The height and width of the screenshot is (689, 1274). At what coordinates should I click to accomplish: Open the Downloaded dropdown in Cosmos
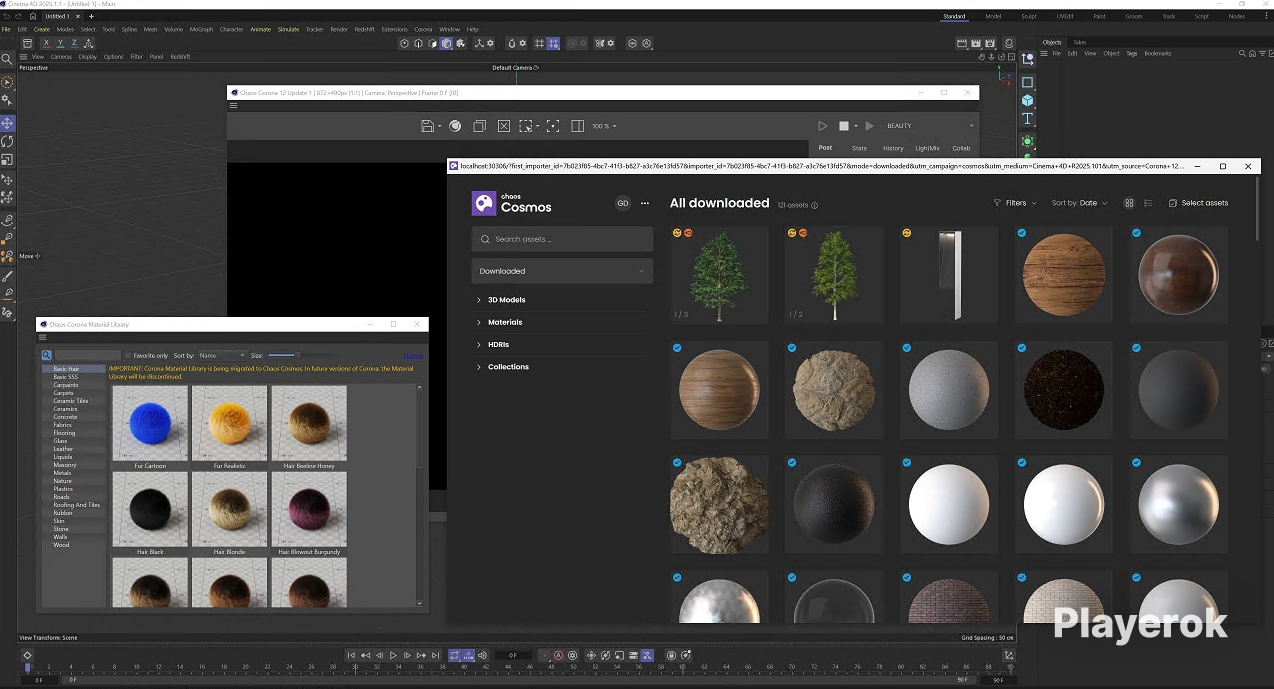(562, 271)
